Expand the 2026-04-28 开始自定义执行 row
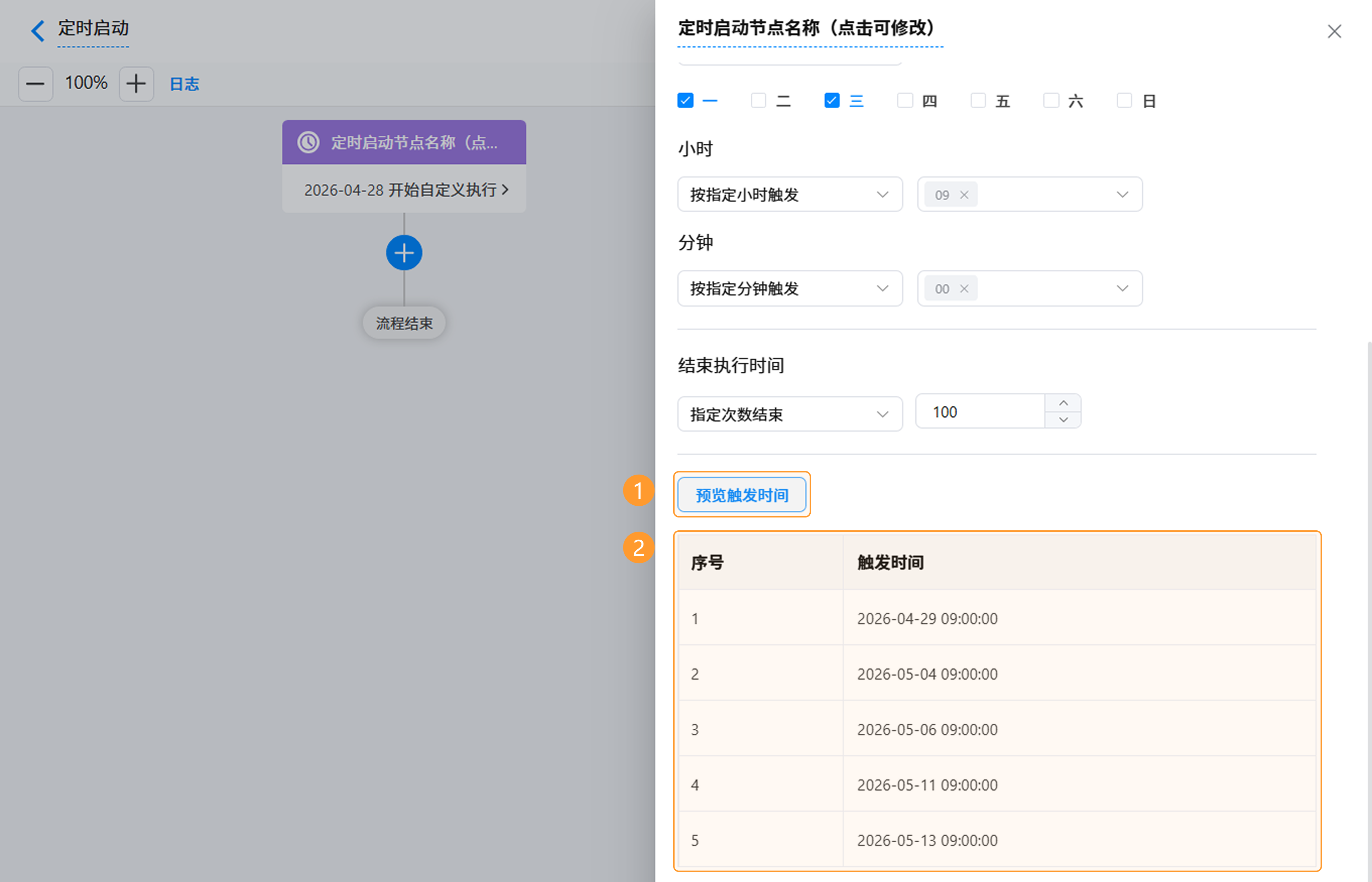This screenshot has width=1372, height=882. click(x=404, y=189)
